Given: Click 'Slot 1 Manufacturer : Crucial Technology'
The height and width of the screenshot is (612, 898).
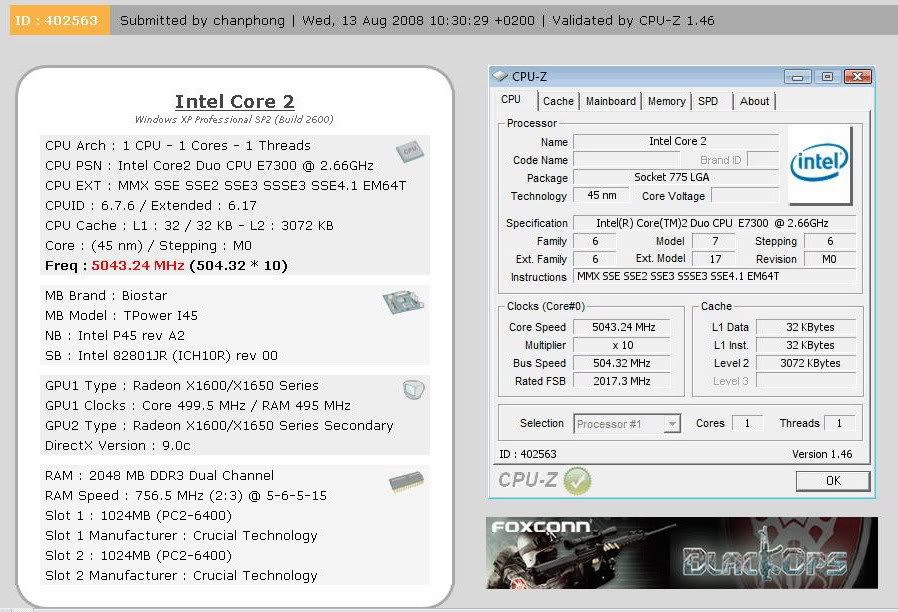Looking at the screenshot, I should tap(181, 535).
